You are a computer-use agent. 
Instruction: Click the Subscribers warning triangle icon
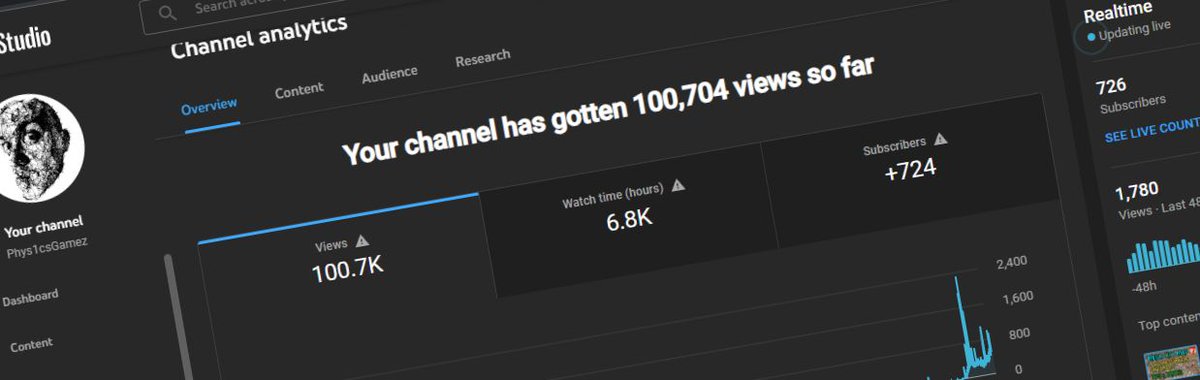tap(940, 140)
